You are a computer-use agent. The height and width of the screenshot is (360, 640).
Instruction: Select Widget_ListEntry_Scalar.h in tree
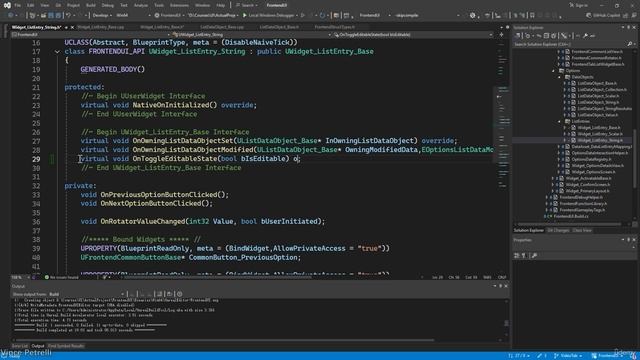(600, 134)
